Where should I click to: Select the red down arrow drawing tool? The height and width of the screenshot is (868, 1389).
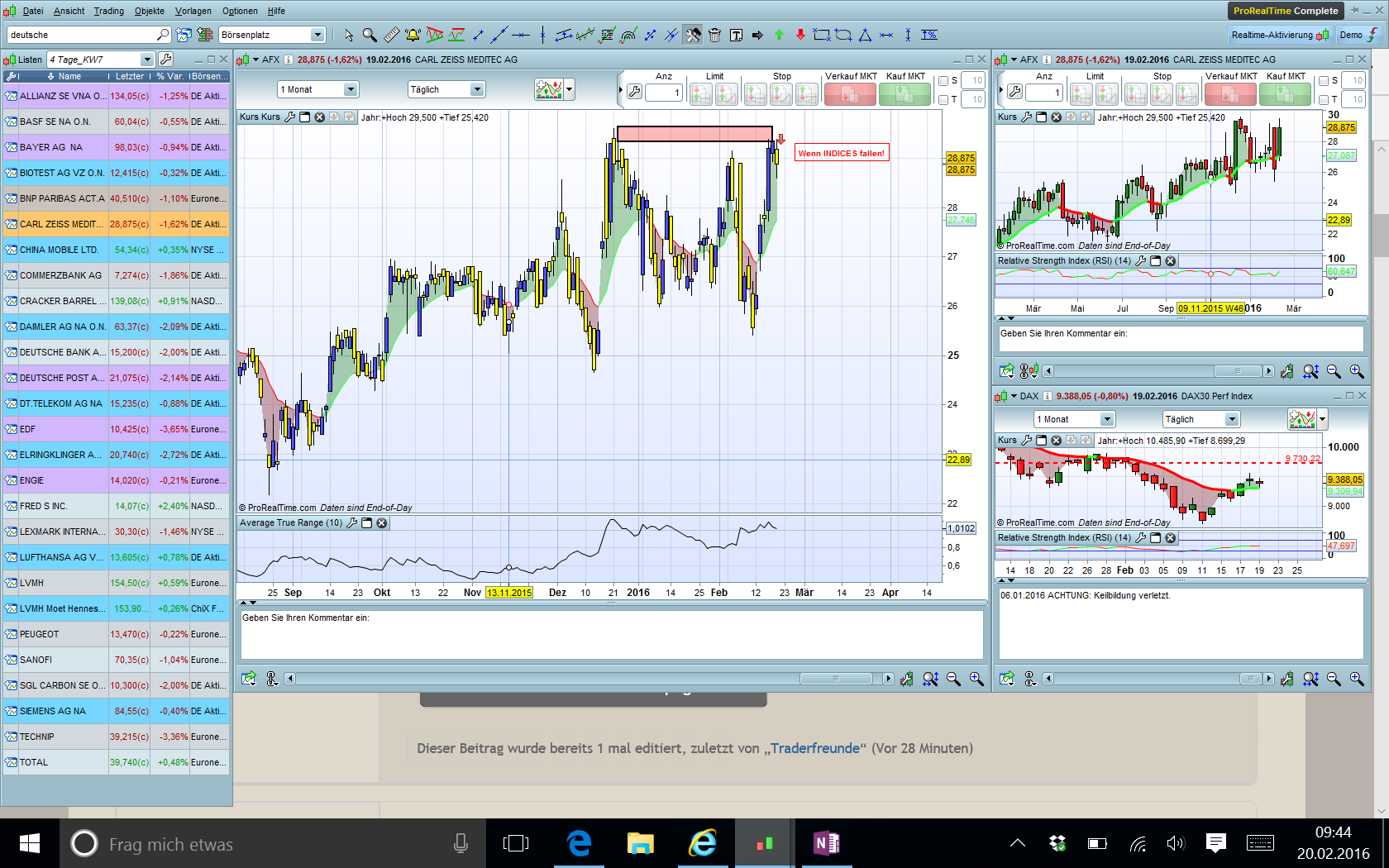(x=800, y=35)
